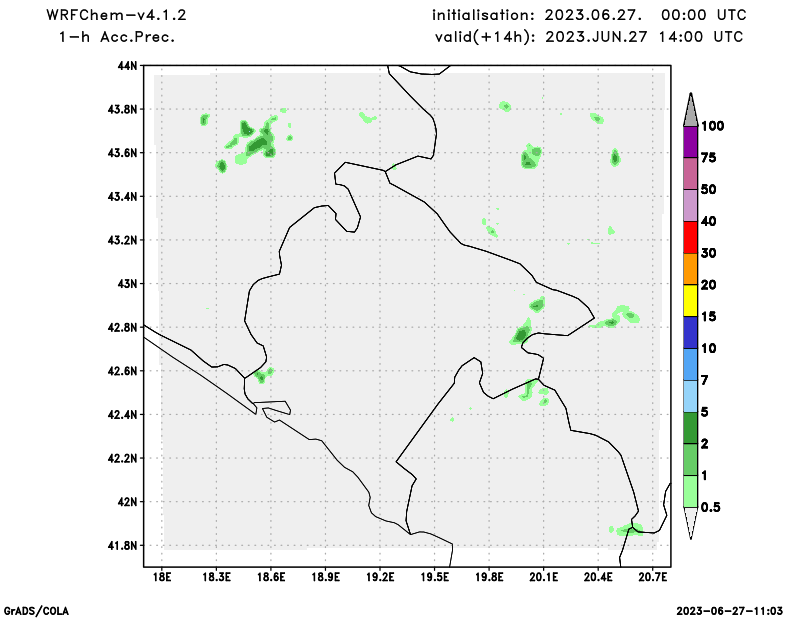Viewport: 800px width, 618px height.
Task: Click the colorbar value 100 label
Action: click(712, 126)
